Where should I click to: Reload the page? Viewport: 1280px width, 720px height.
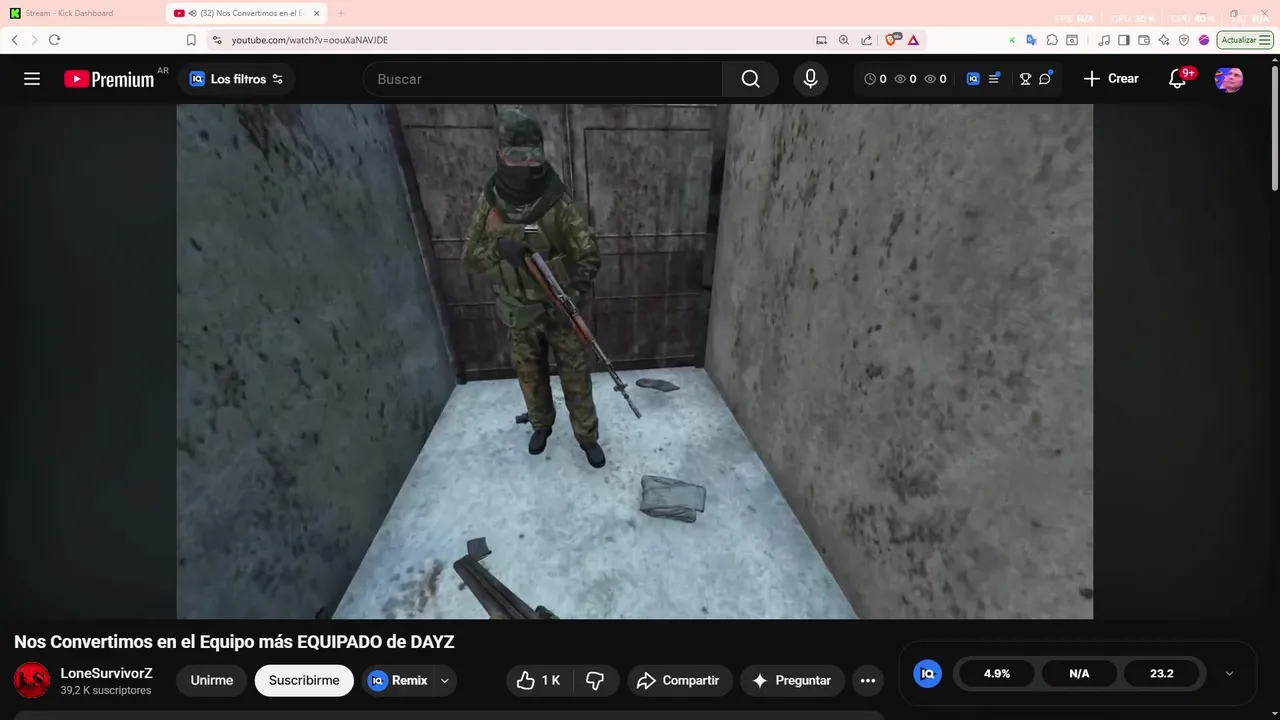(x=54, y=40)
